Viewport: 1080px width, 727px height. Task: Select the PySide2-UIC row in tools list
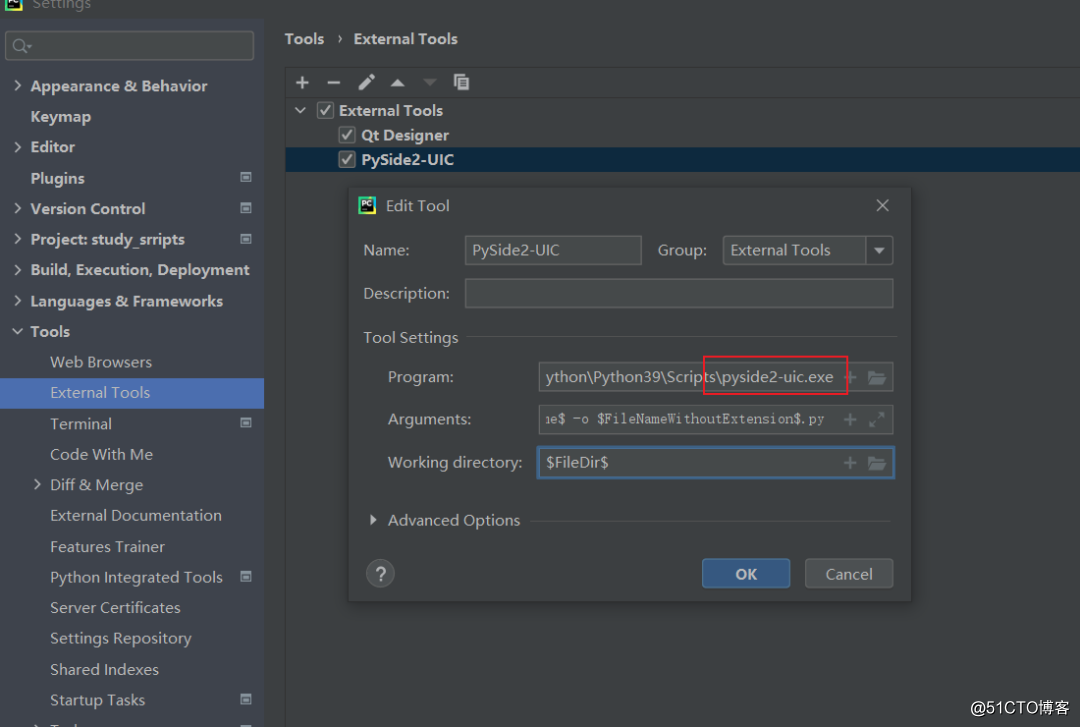coord(683,159)
